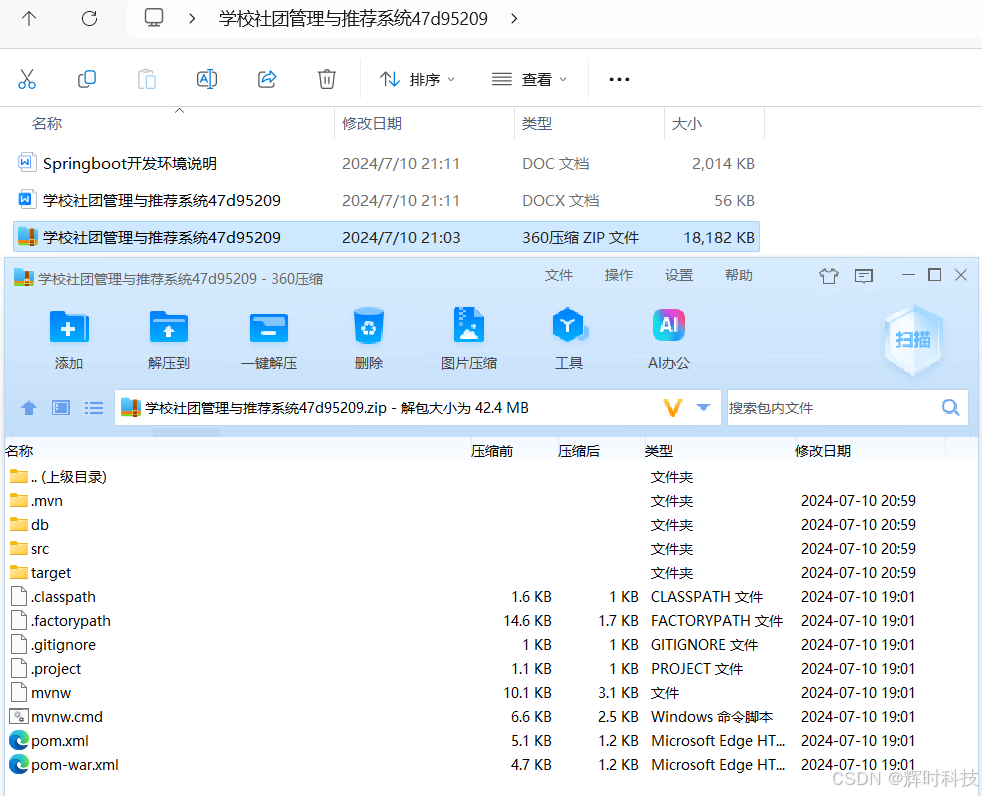Share the selected file via the toolbar icon

pyautogui.click(x=267, y=79)
